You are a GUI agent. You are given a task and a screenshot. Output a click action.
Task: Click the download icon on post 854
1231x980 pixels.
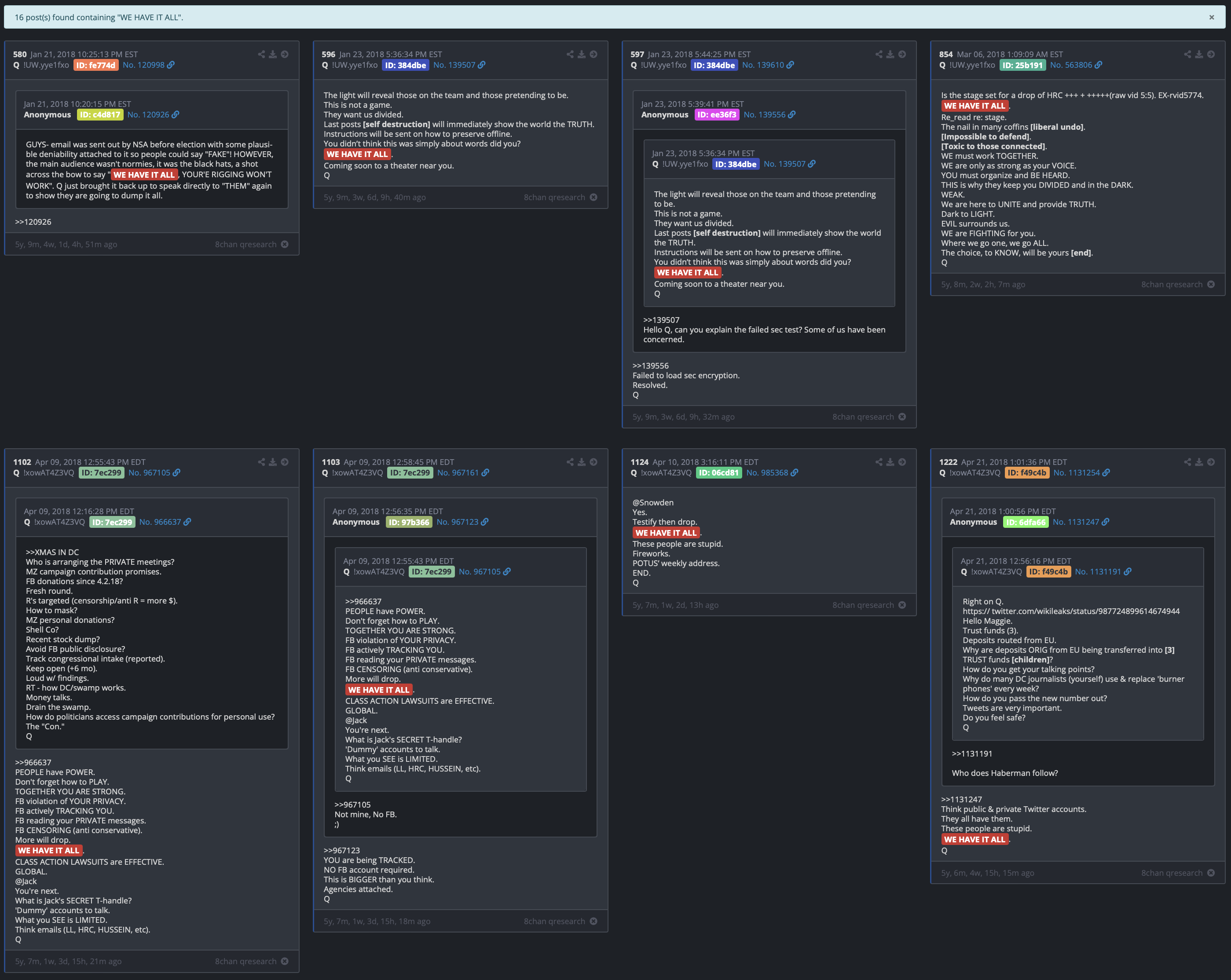pos(1199,54)
